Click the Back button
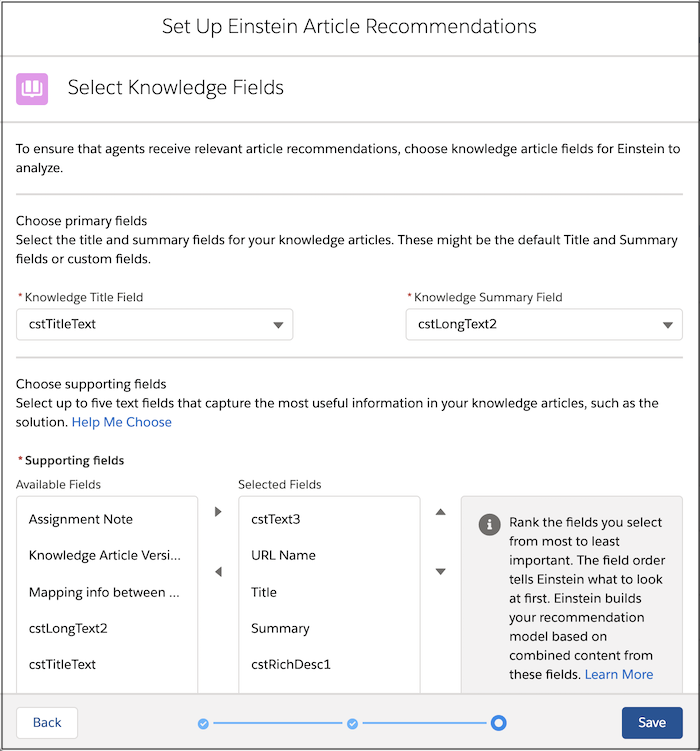Image resolution: width=700 pixels, height=751 pixels. tap(47, 723)
